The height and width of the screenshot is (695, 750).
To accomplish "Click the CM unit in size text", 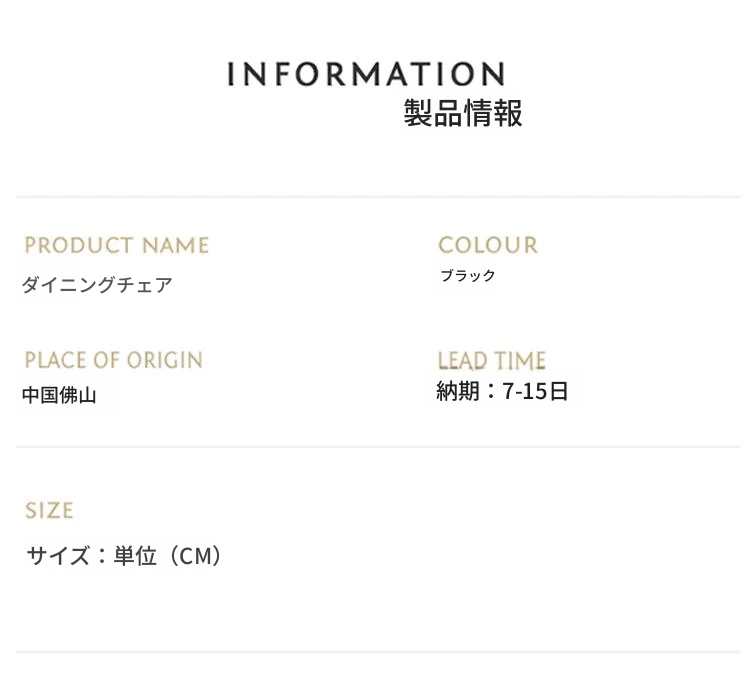I will tap(195, 556).
